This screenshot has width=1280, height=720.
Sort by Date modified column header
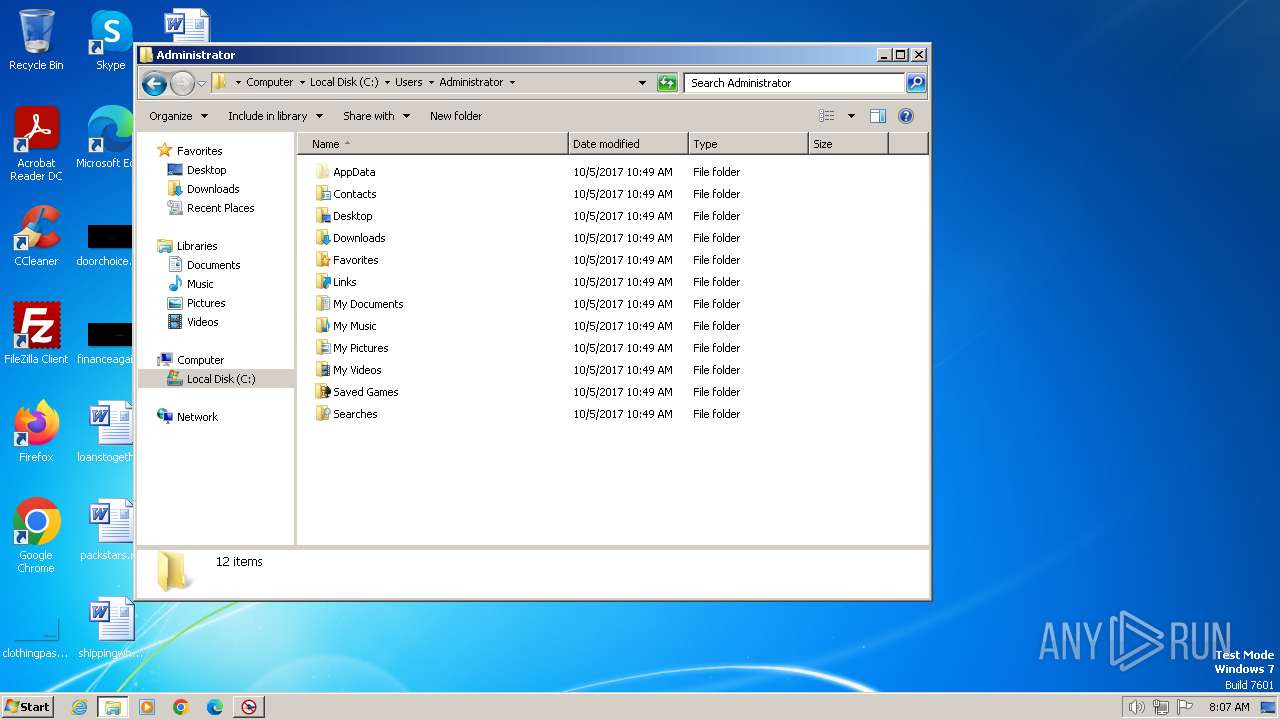[628, 144]
